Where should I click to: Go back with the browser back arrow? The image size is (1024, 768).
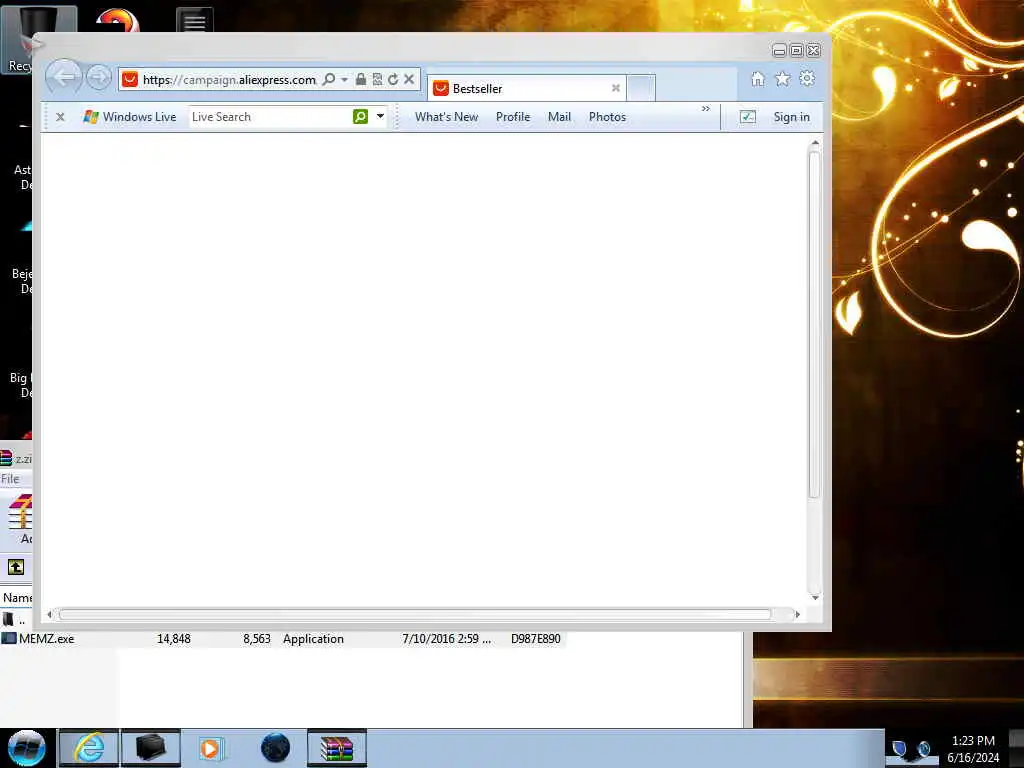[64, 78]
